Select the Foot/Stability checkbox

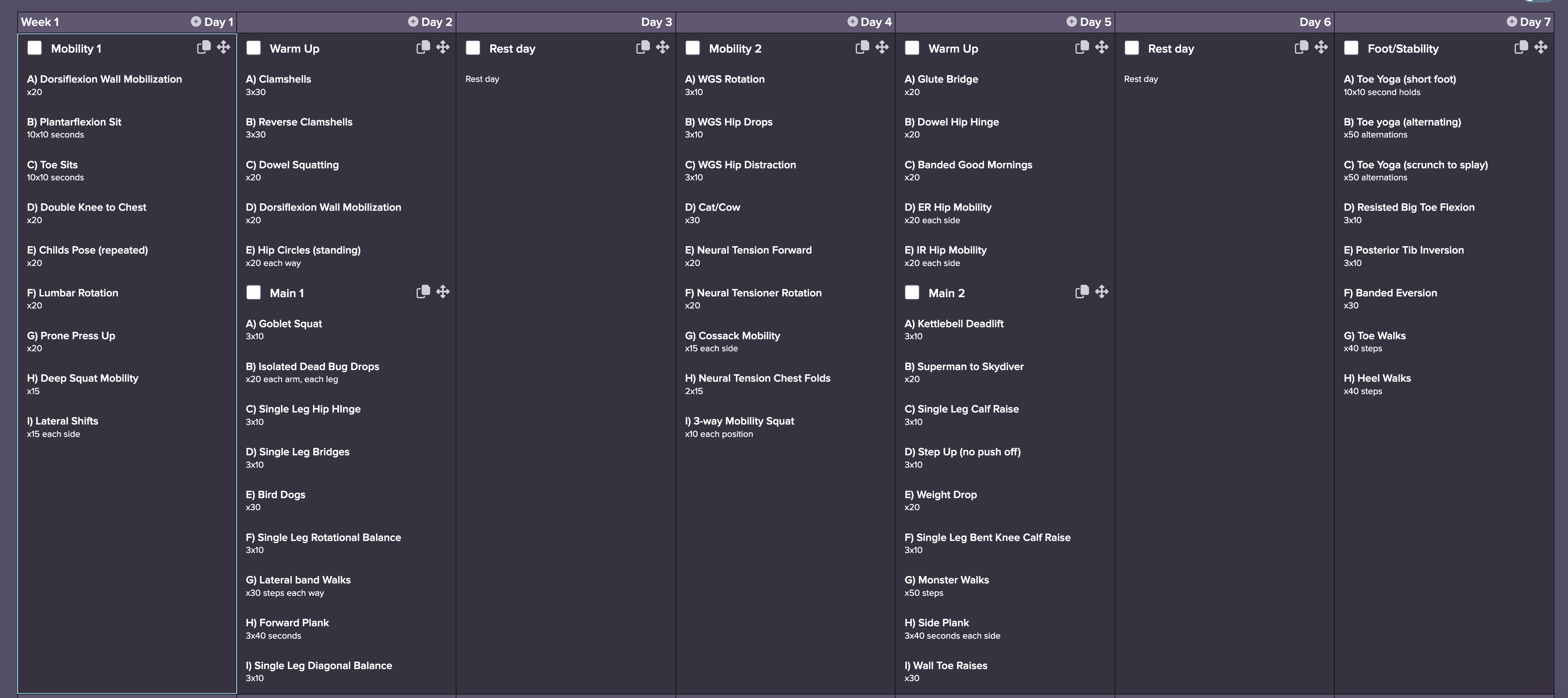click(x=1351, y=47)
